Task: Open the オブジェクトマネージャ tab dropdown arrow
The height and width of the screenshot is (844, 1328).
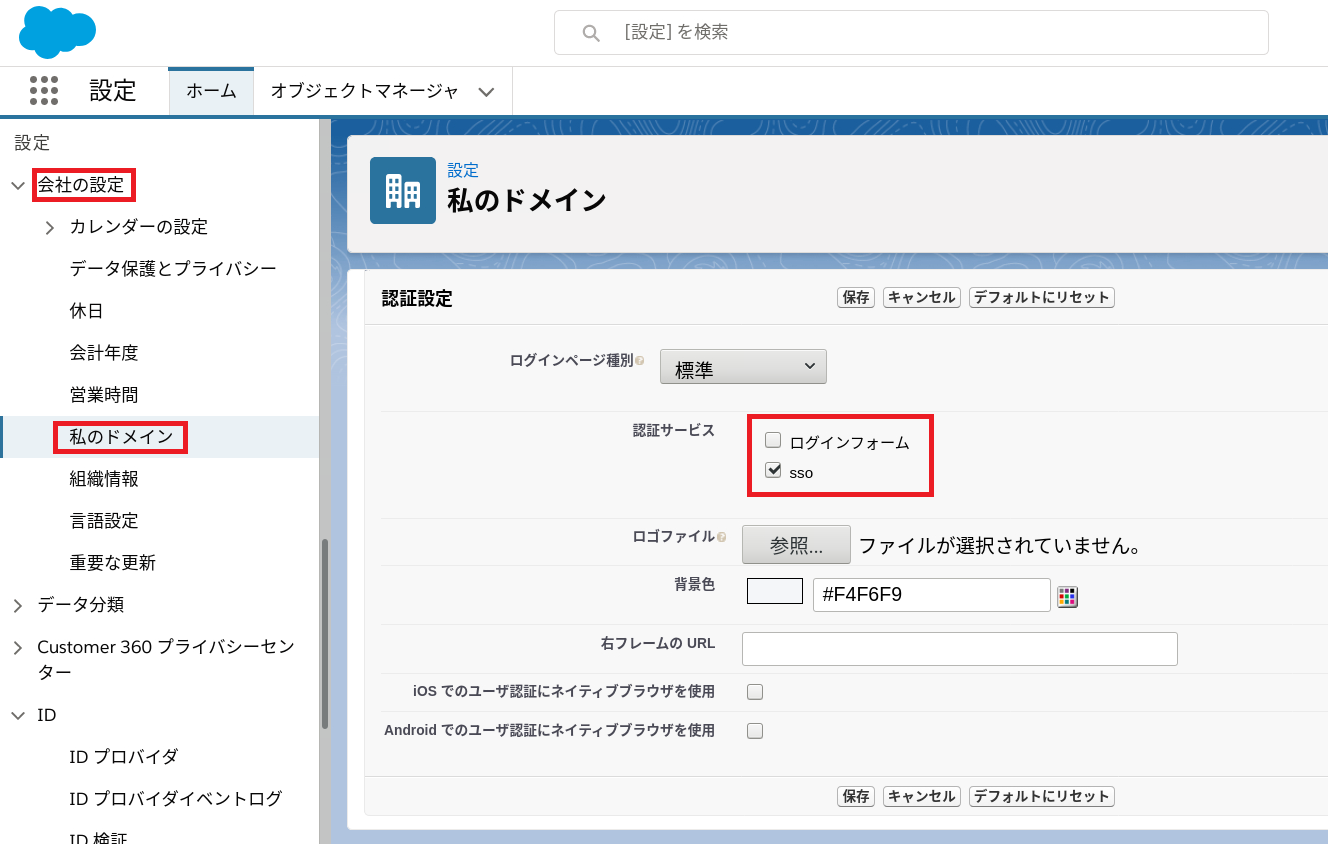Action: click(x=486, y=92)
